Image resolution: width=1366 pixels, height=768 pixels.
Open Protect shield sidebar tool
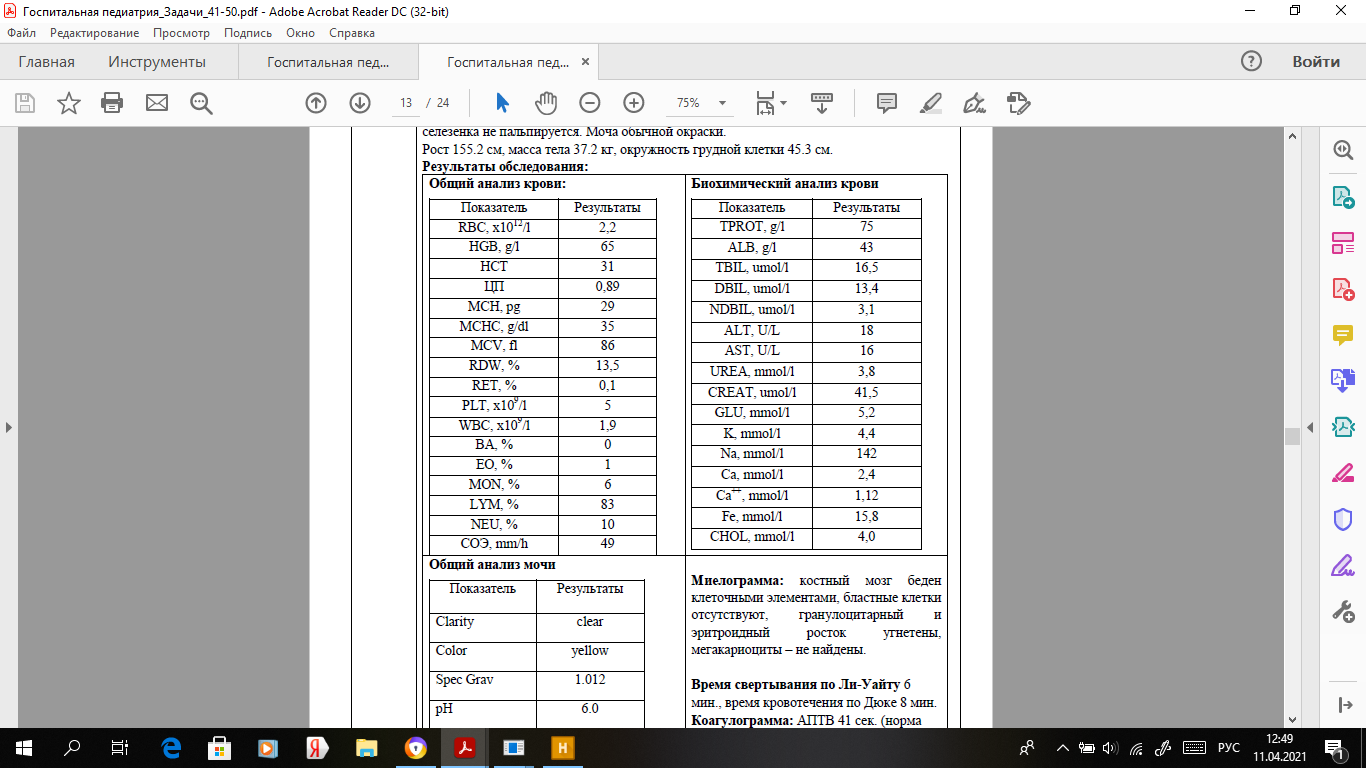tap(1342, 519)
